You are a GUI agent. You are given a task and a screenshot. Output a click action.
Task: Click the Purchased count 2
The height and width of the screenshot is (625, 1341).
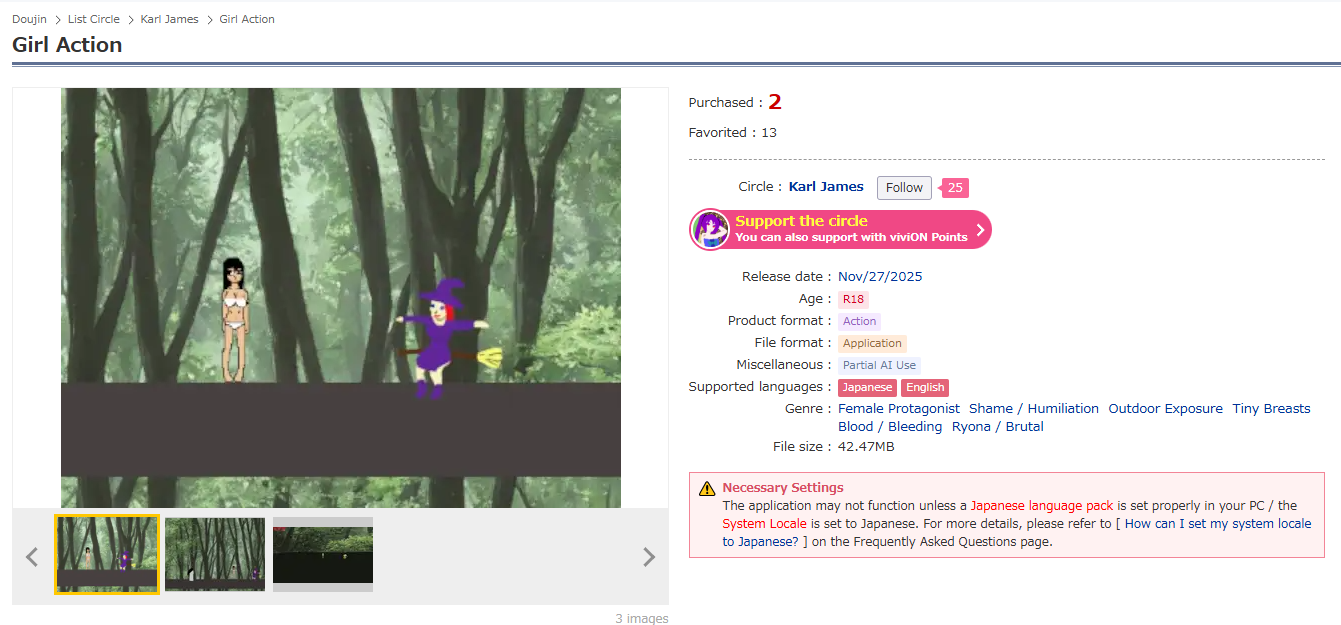775,102
